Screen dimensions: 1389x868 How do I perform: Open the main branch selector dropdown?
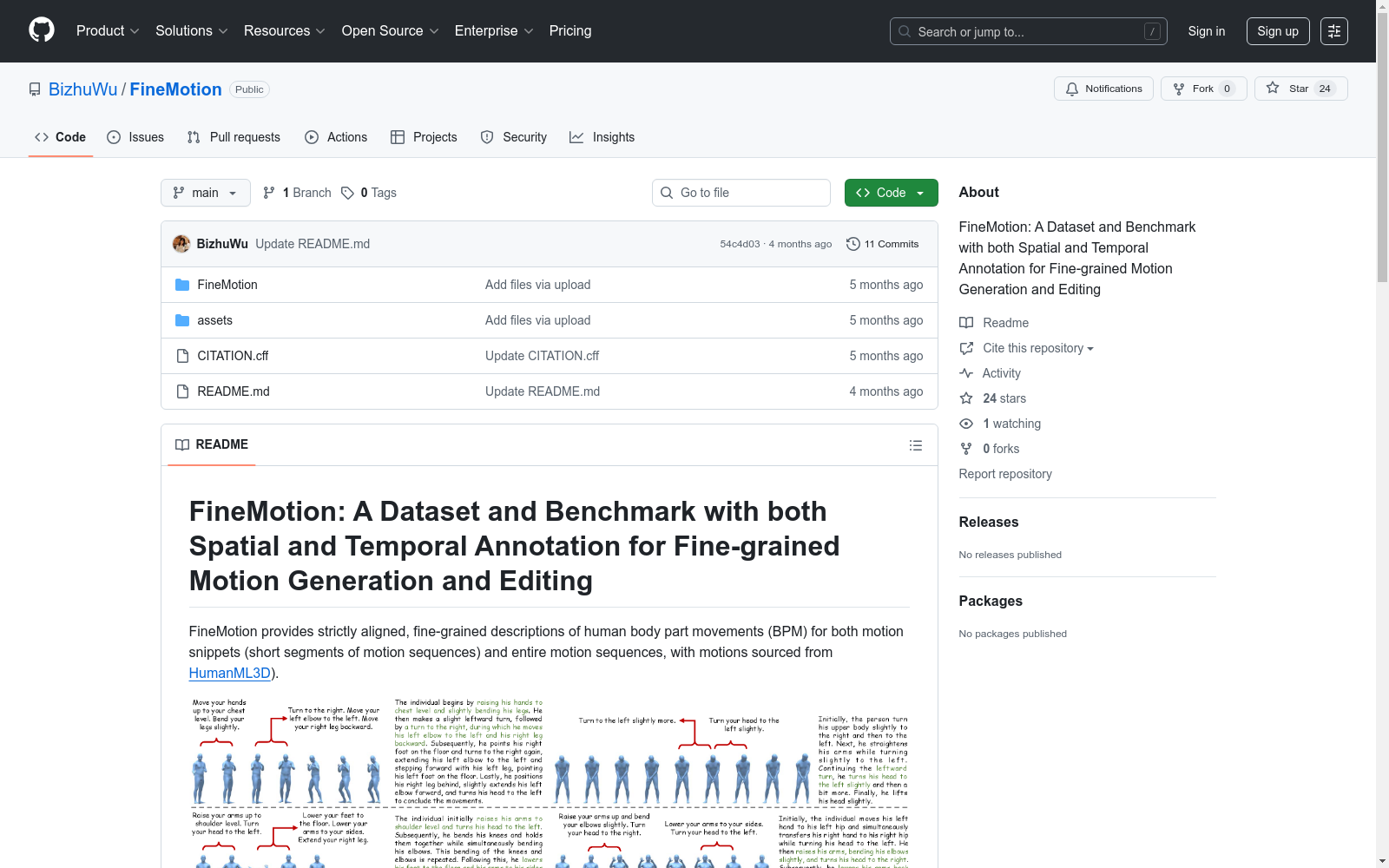pyautogui.click(x=206, y=193)
